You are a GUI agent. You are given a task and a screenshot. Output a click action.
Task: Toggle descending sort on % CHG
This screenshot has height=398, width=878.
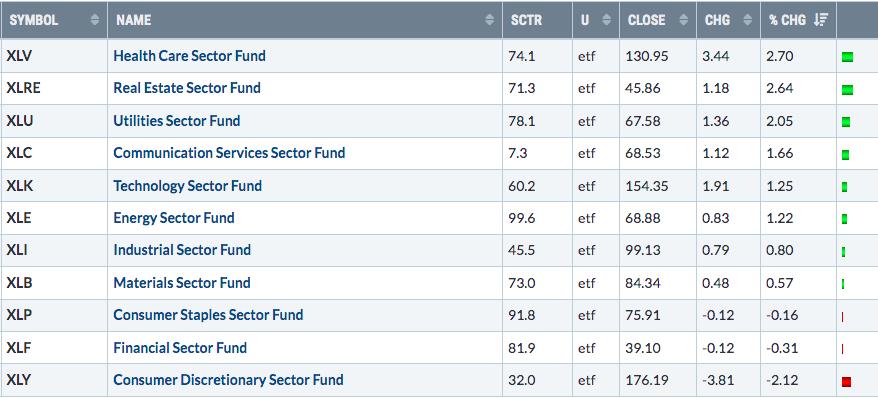821,20
